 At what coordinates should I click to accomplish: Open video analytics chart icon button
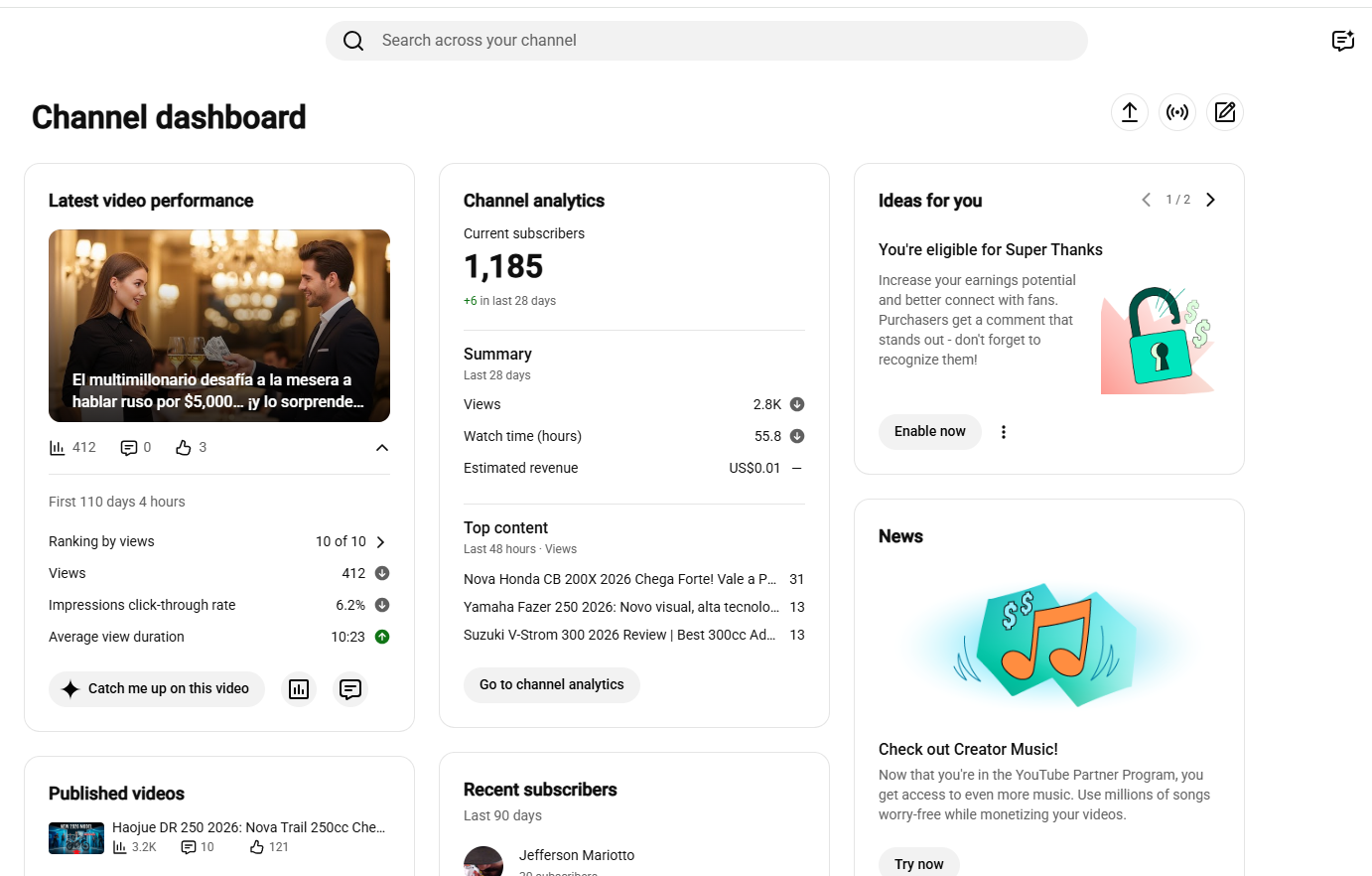pos(299,689)
